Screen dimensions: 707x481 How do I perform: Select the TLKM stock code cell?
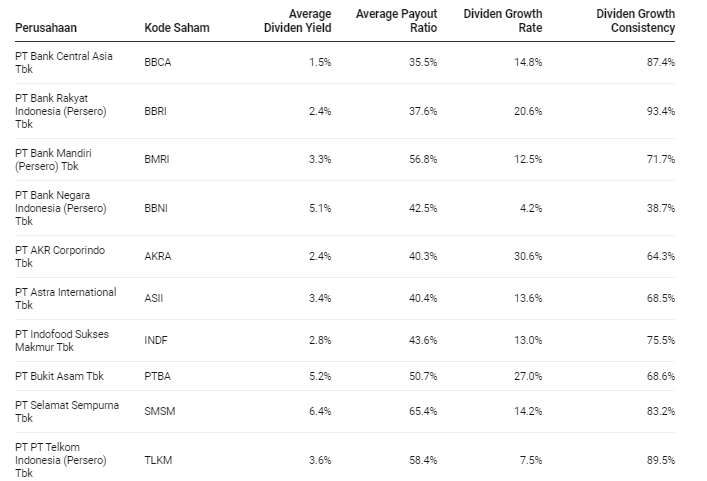click(x=156, y=460)
